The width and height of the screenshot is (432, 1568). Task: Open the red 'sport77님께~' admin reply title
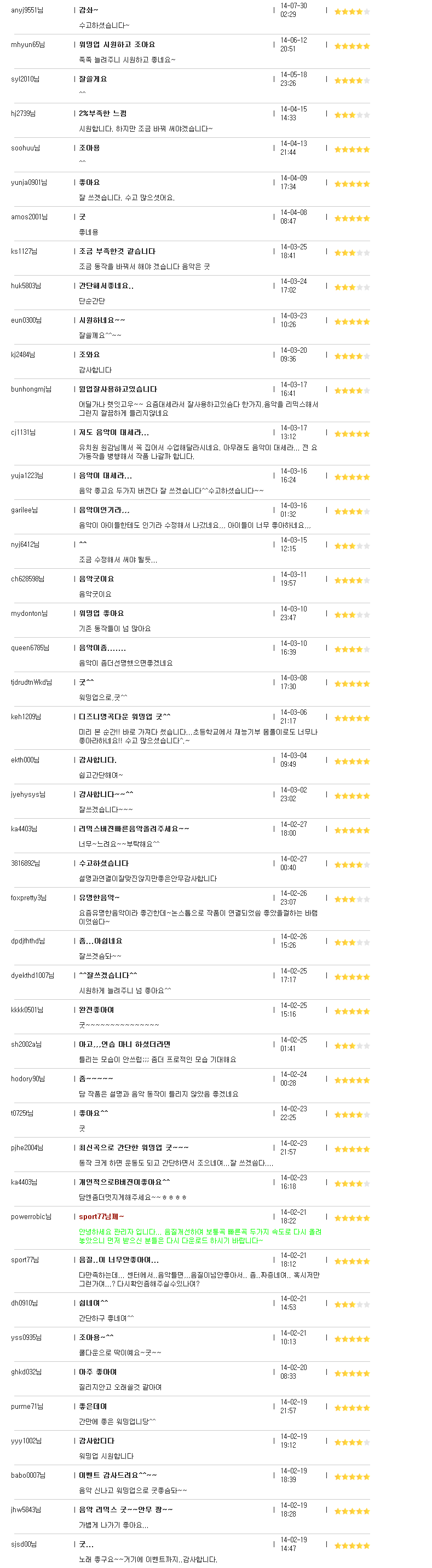(102, 1216)
